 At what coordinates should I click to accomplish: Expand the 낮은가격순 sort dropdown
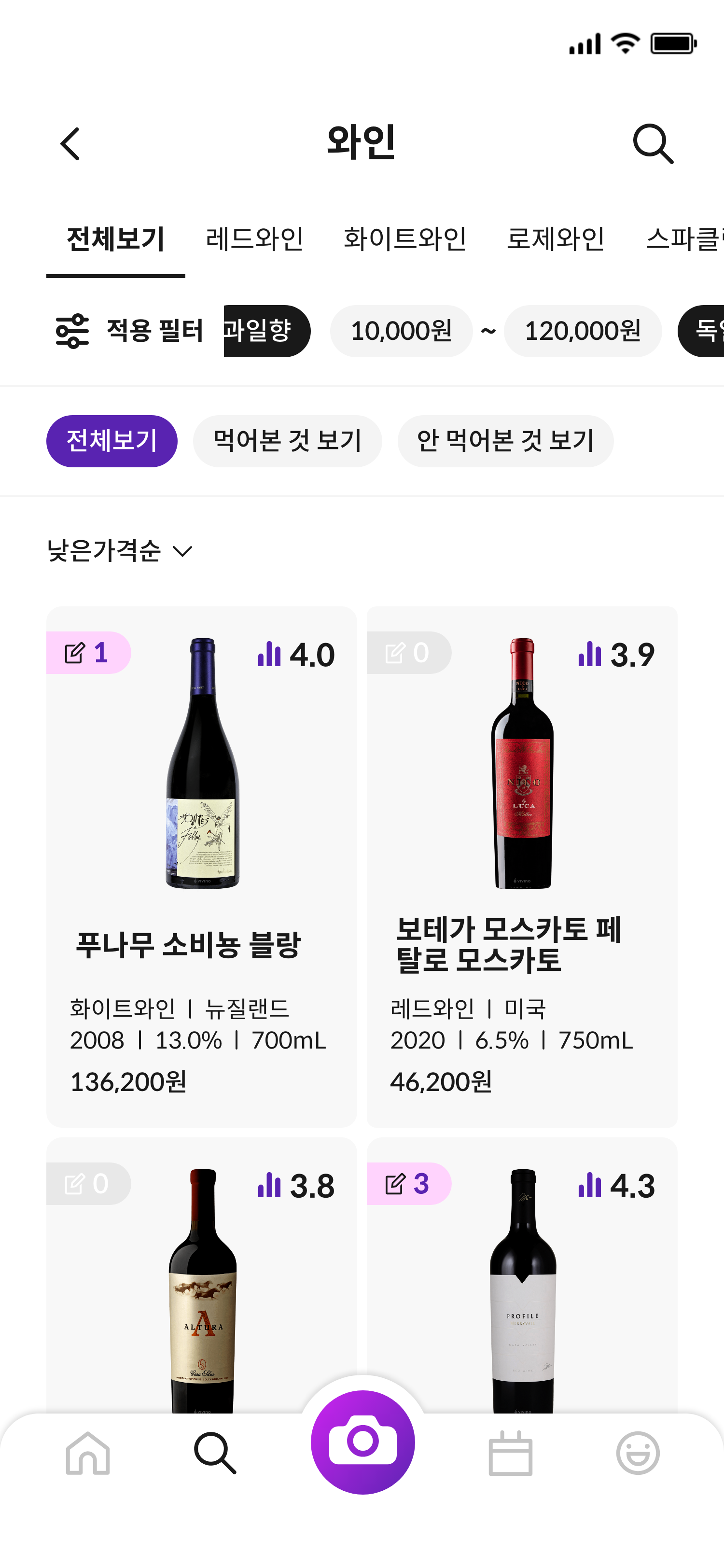pos(120,551)
